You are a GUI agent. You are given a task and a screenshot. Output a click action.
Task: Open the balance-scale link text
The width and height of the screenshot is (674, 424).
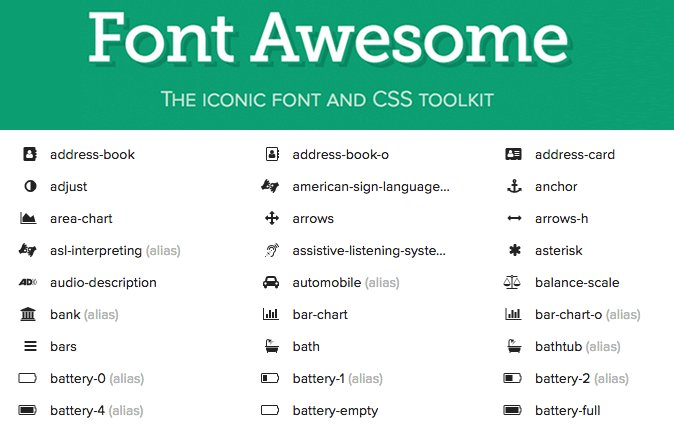pyautogui.click(x=577, y=283)
